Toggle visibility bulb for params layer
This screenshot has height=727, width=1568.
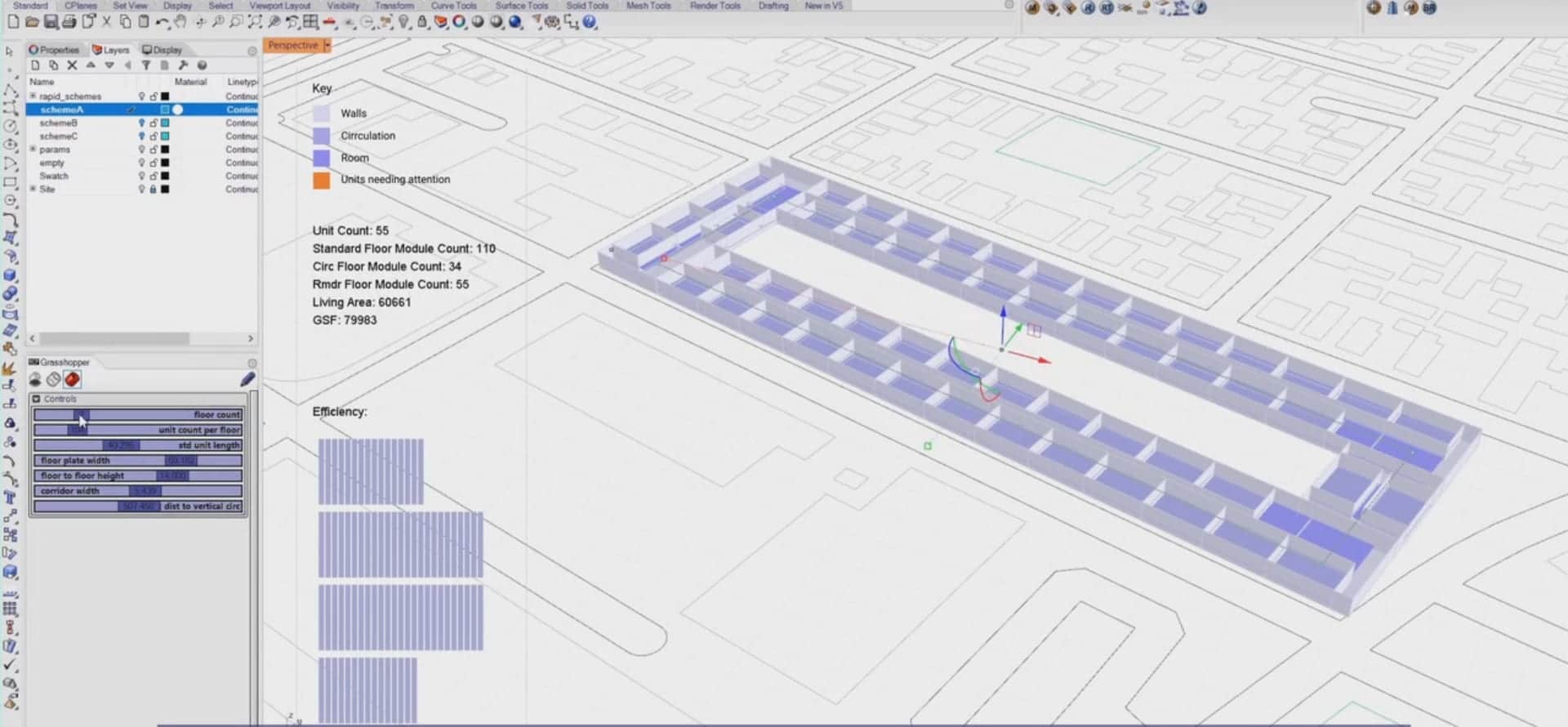point(141,149)
